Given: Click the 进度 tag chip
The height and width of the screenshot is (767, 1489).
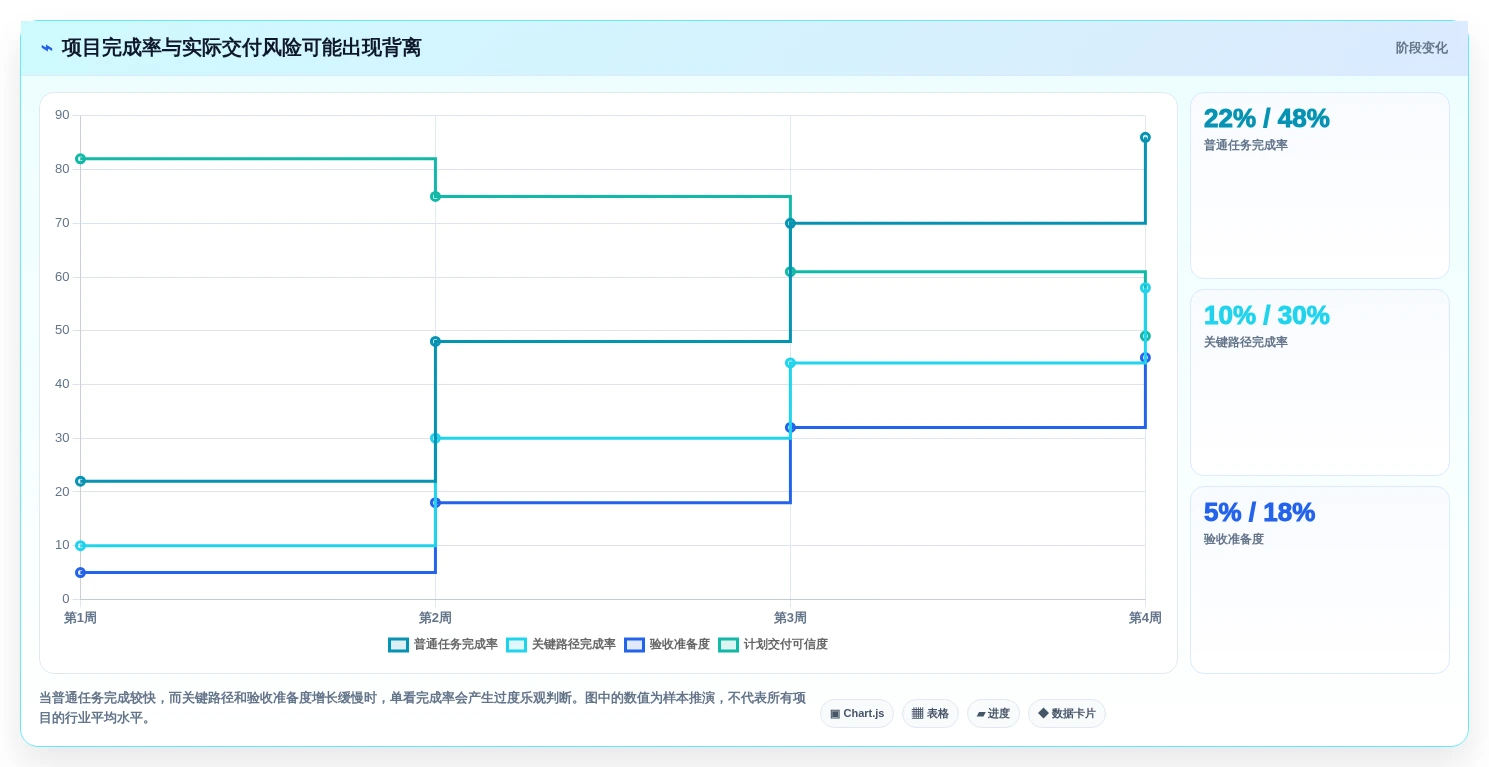Looking at the screenshot, I should click(x=993, y=714).
